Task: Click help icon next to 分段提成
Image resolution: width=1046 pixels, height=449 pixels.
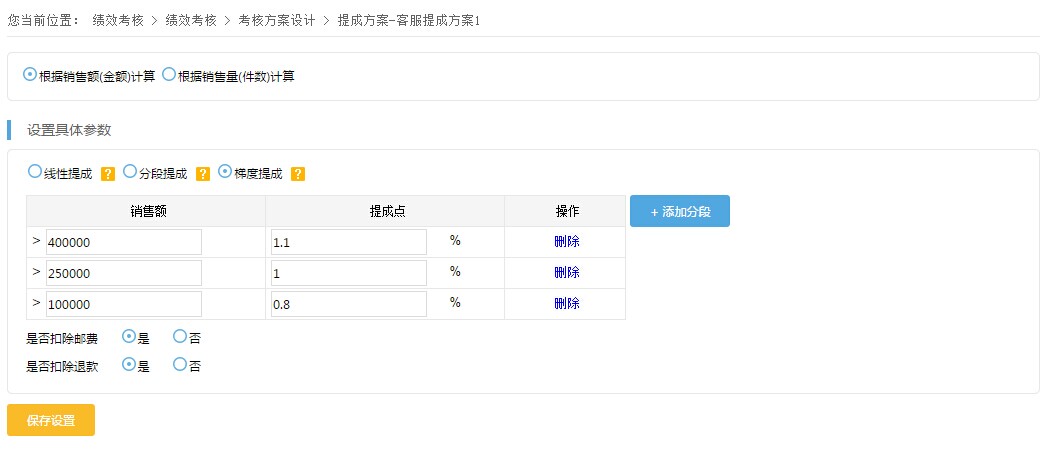Action: 203,174
